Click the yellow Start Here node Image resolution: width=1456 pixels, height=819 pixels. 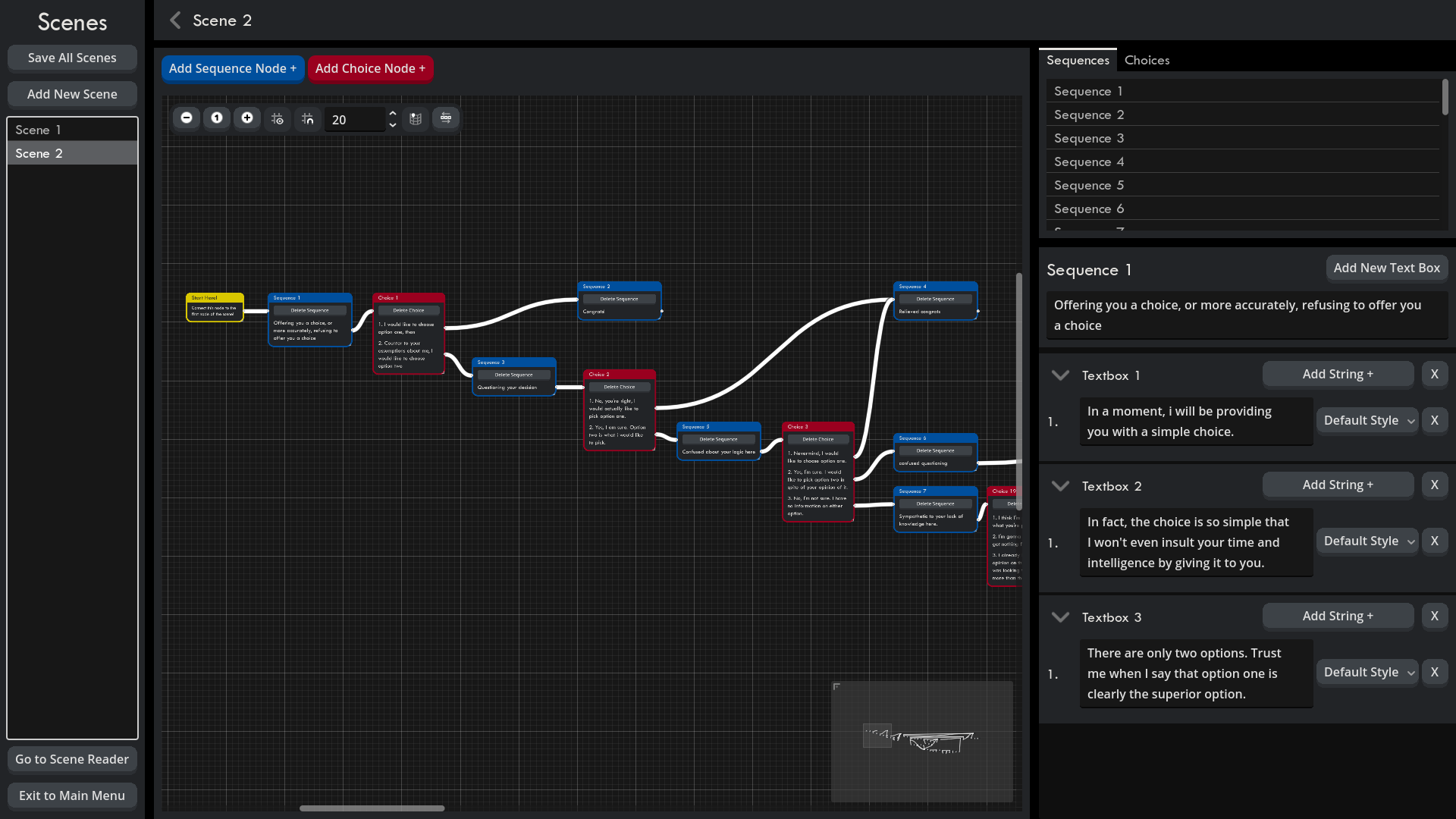click(215, 307)
